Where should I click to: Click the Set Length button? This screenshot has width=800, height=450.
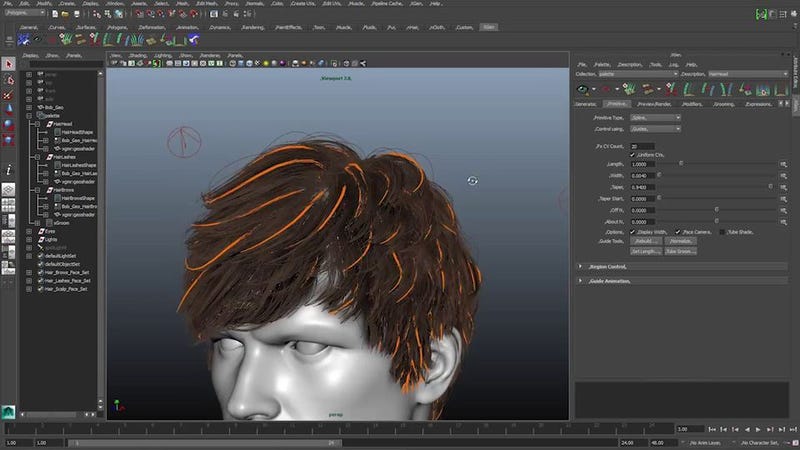point(645,252)
